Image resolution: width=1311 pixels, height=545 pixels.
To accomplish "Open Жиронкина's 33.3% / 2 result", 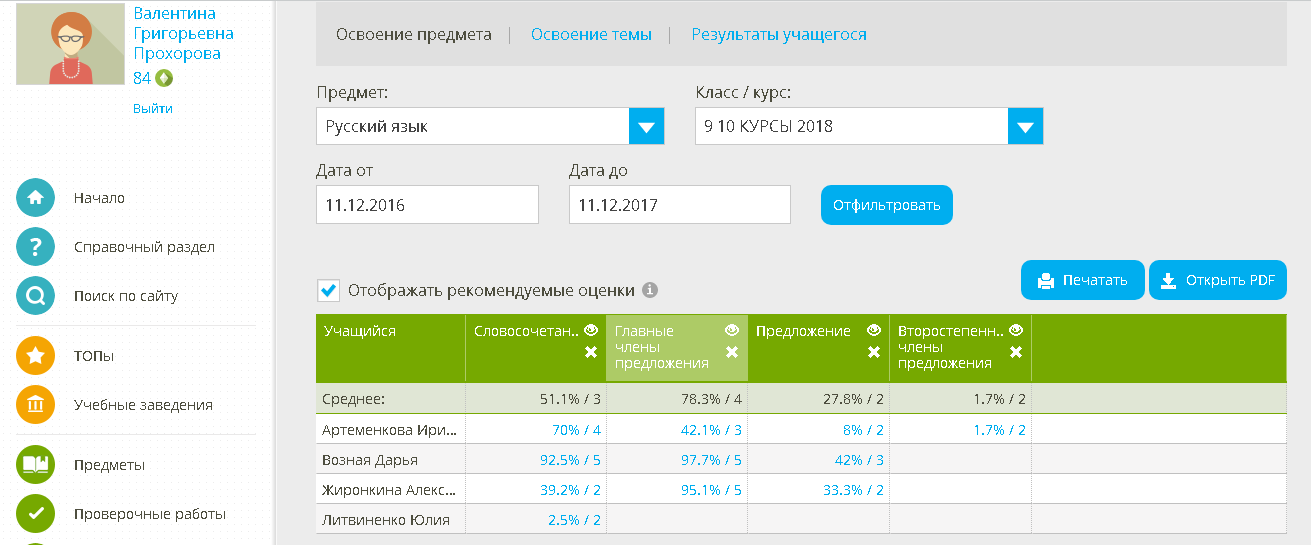I will click(x=853, y=490).
